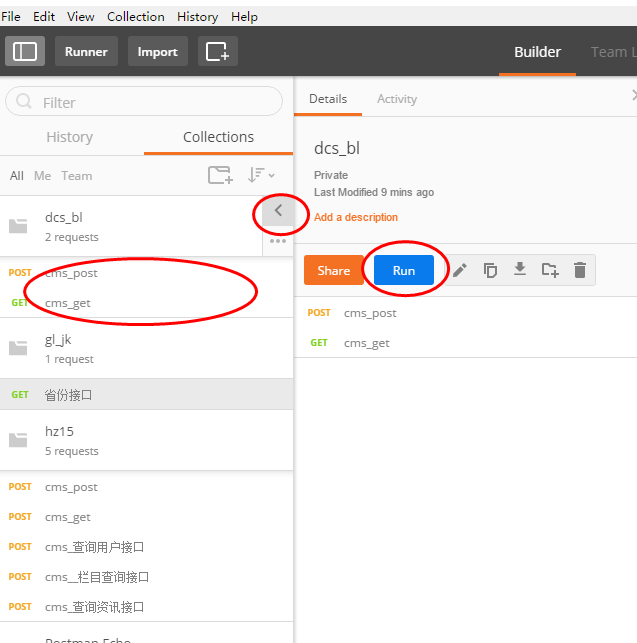The height and width of the screenshot is (643, 637).
Task: Select the sidebar Collections tab
Action: (x=218, y=137)
